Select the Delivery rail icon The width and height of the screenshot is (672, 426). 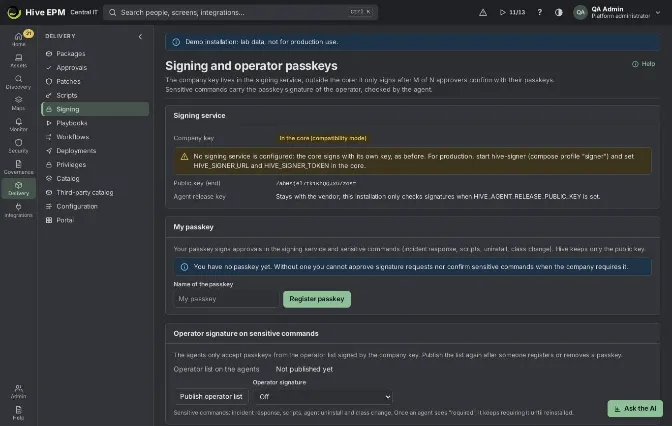tap(18, 189)
